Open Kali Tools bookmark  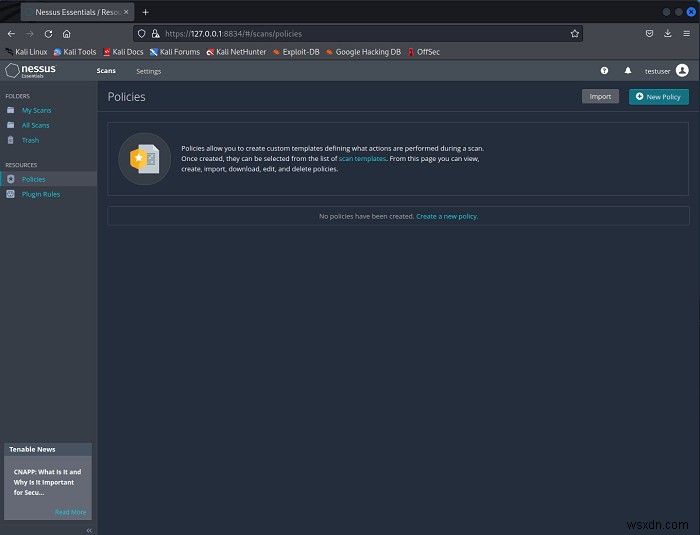pyautogui.click(x=75, y=52)
